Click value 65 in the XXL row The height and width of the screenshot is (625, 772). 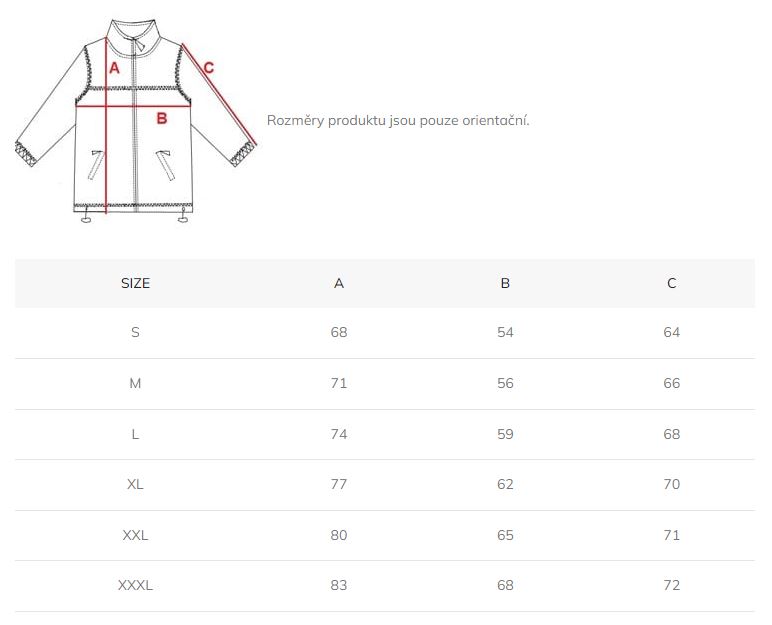pyautogui.click(x=505, y=535)
